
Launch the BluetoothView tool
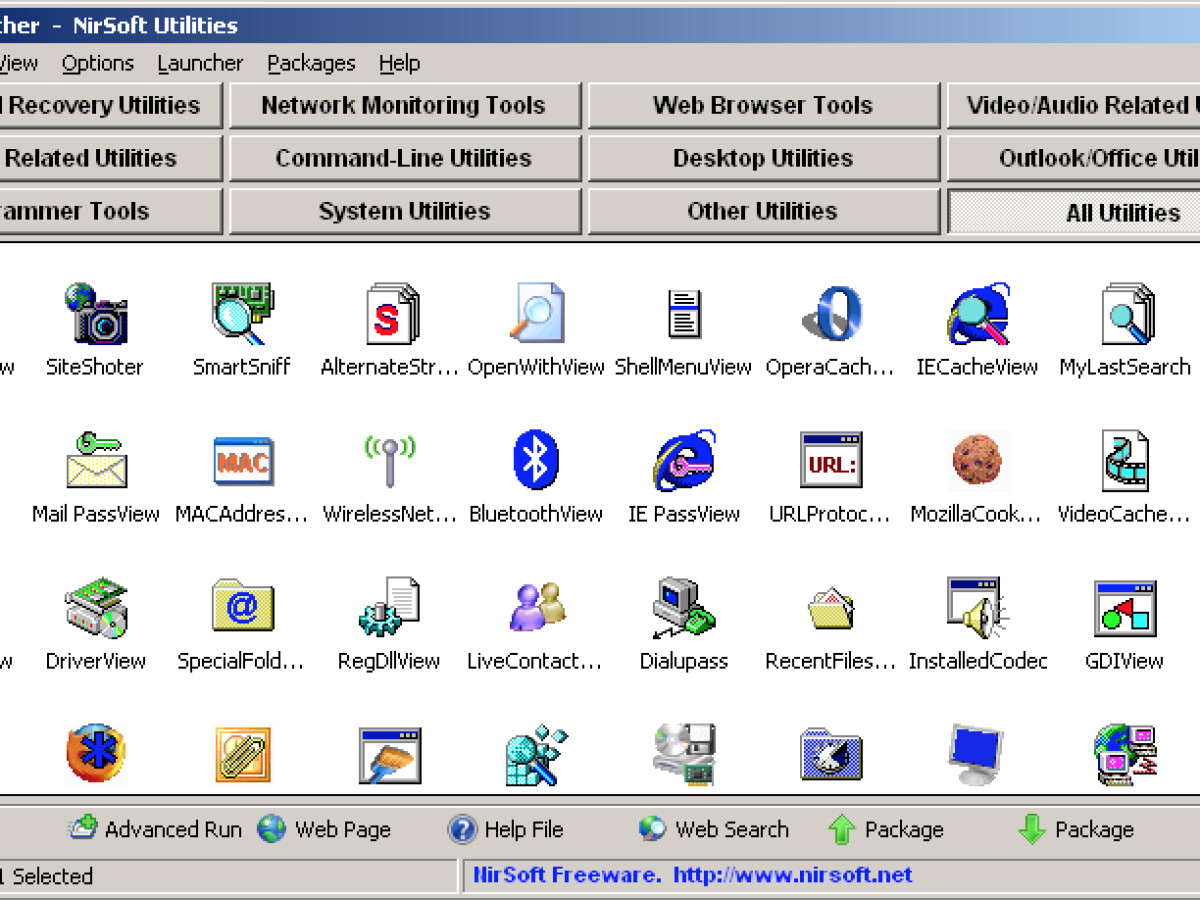[536, 460]
